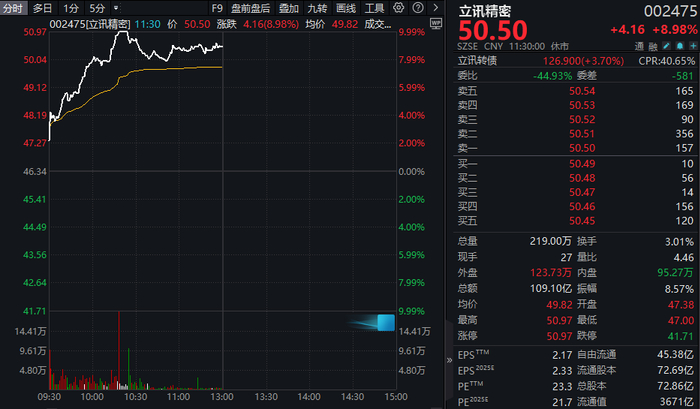
Task: Click 买二 price 50.48
Action: pyautogui.click(x=582, y=178)
